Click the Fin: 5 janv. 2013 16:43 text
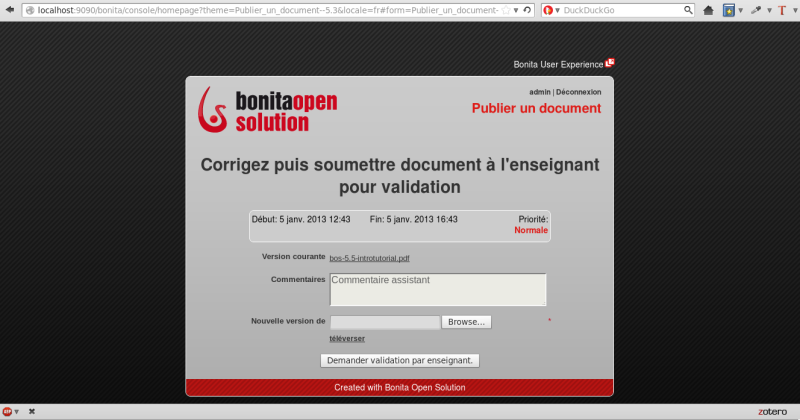Viewport: 800px width, 420px height. coord(414,219)
